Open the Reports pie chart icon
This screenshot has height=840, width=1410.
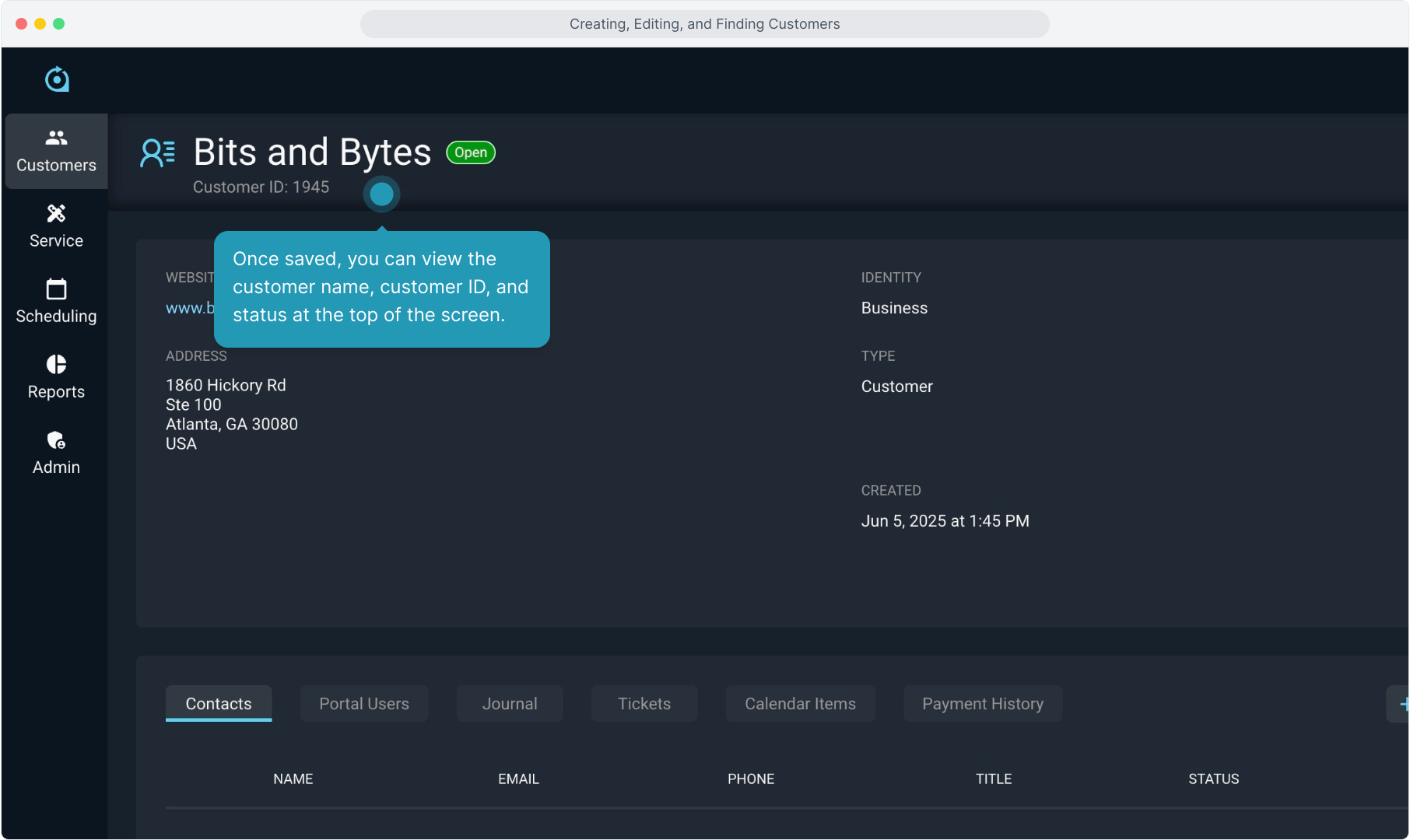point(56,365)
